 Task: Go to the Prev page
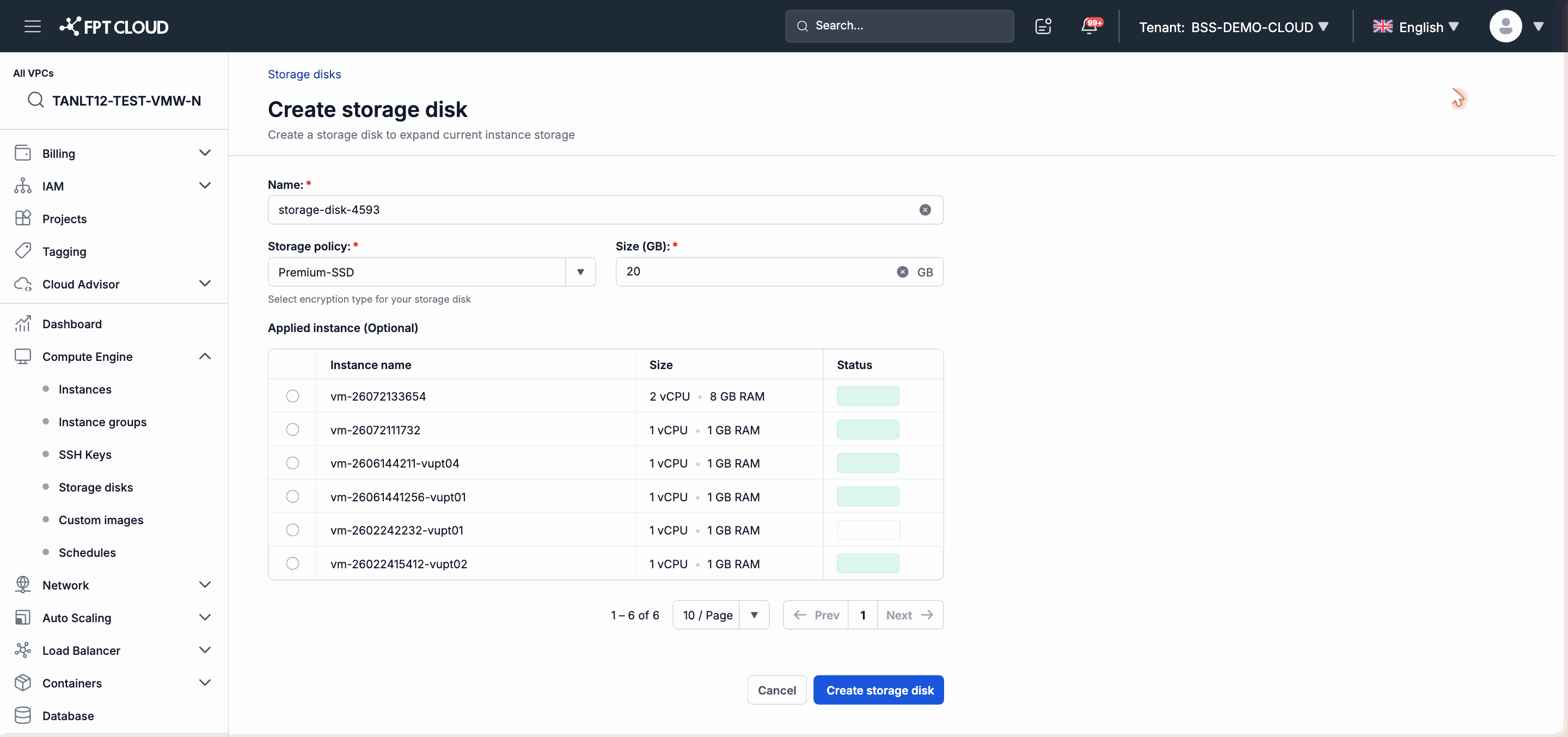(x=816, y=615)
